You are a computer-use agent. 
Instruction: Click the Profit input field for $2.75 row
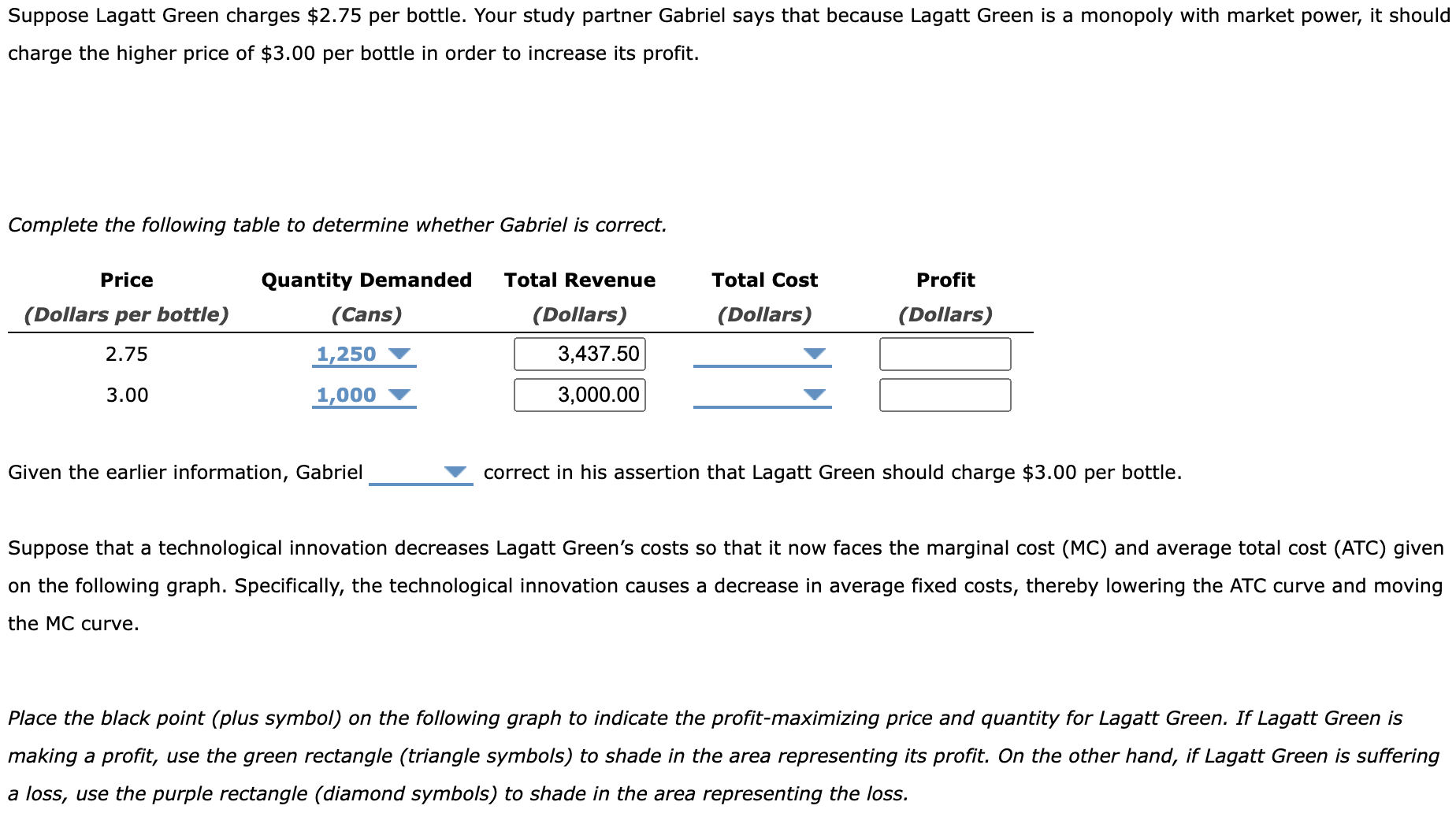click(945, 354)
